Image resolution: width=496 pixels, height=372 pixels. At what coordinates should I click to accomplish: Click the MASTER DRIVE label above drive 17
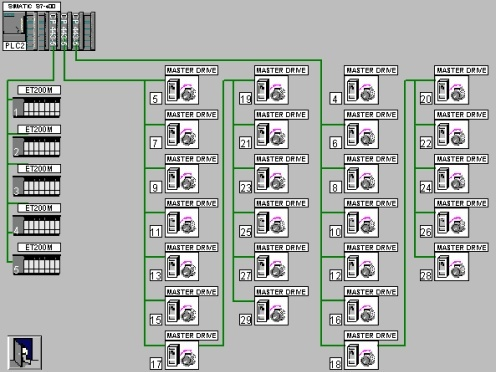[x=192, y=335]
